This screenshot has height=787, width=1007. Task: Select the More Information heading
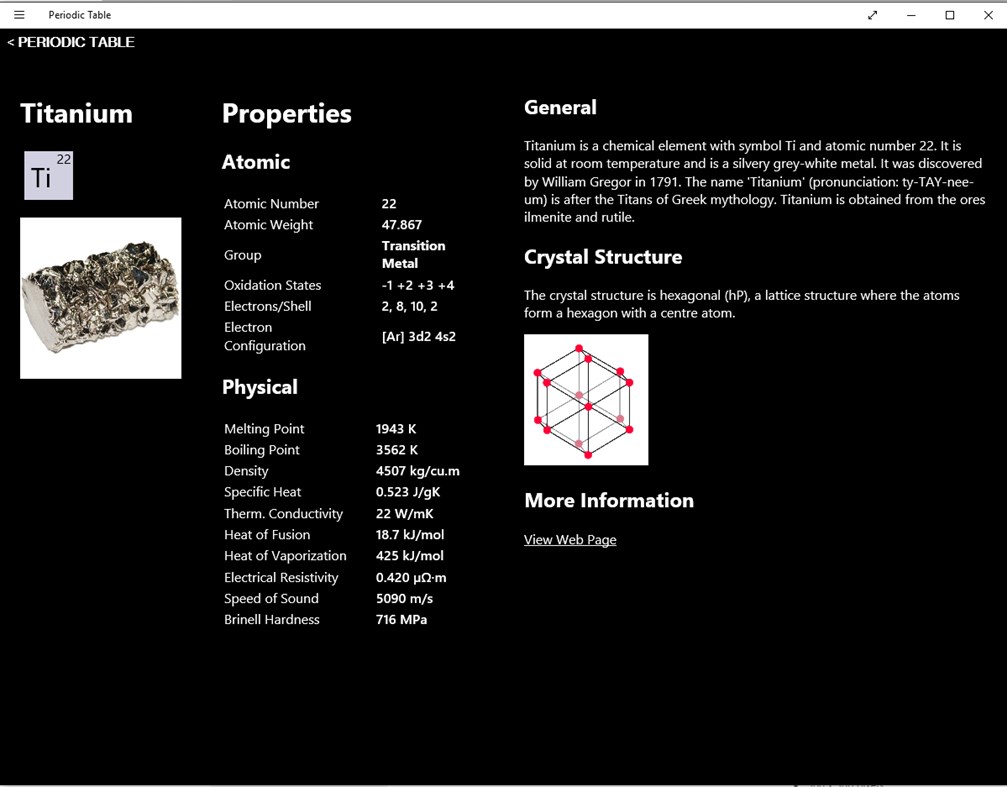(x=609, y=500)
